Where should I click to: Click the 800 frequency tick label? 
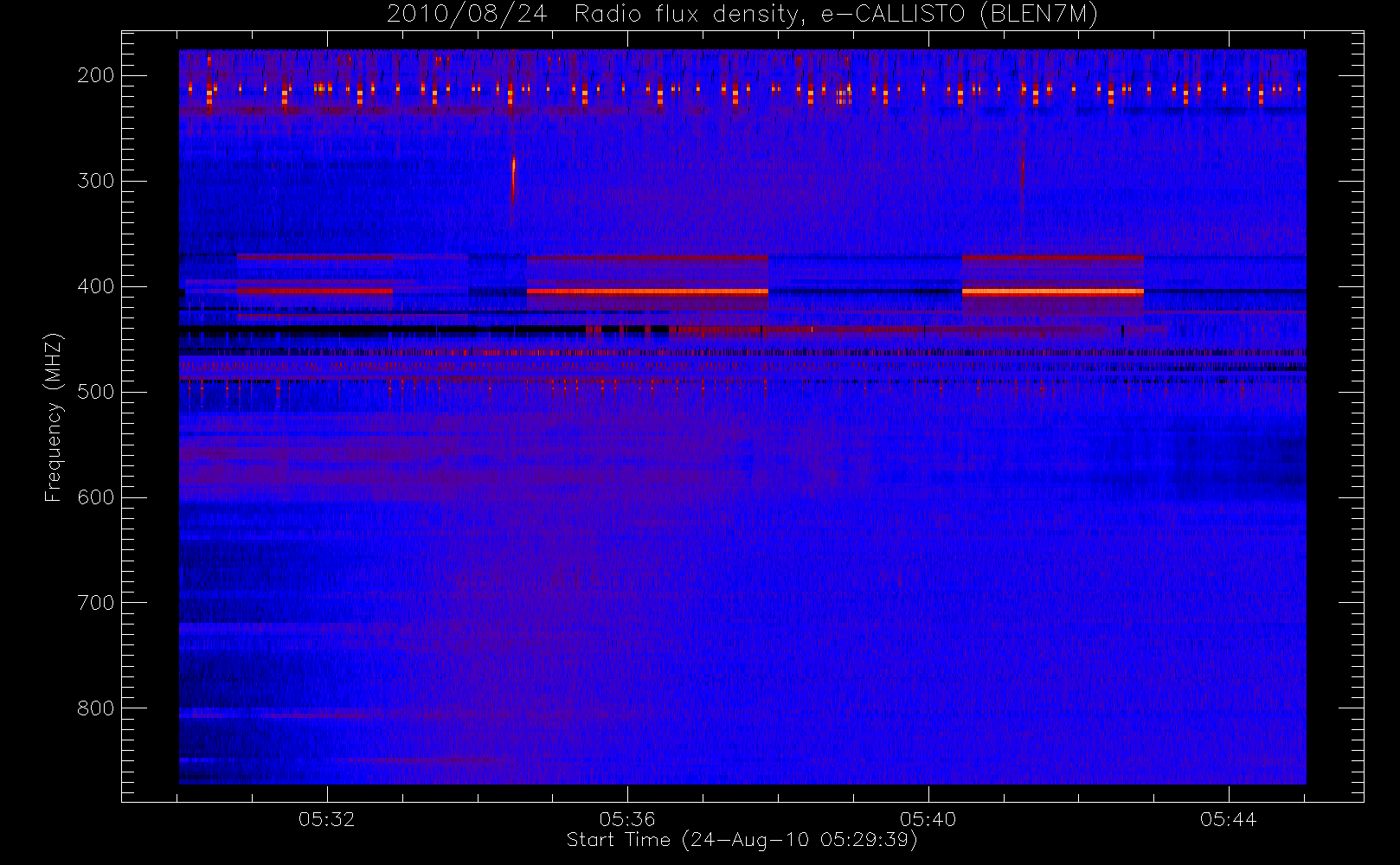(96, 708)
